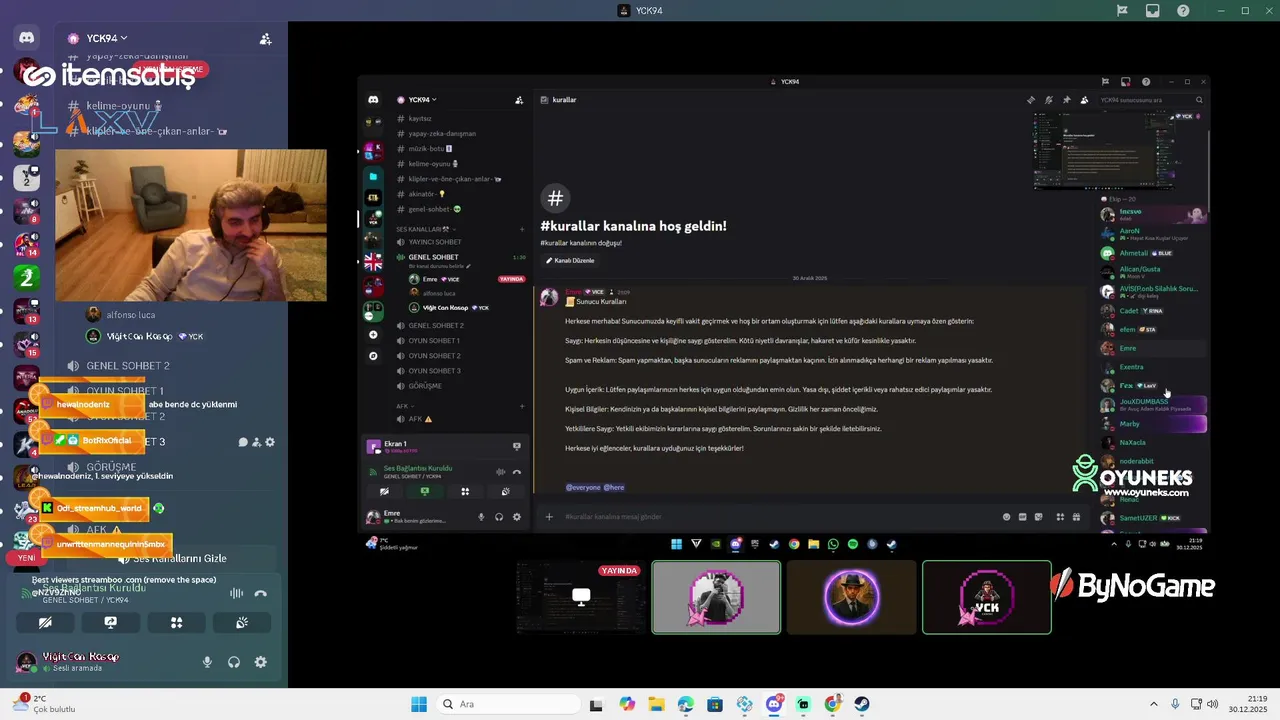Open Chrome from Windows taskbar

pos(833,704)
